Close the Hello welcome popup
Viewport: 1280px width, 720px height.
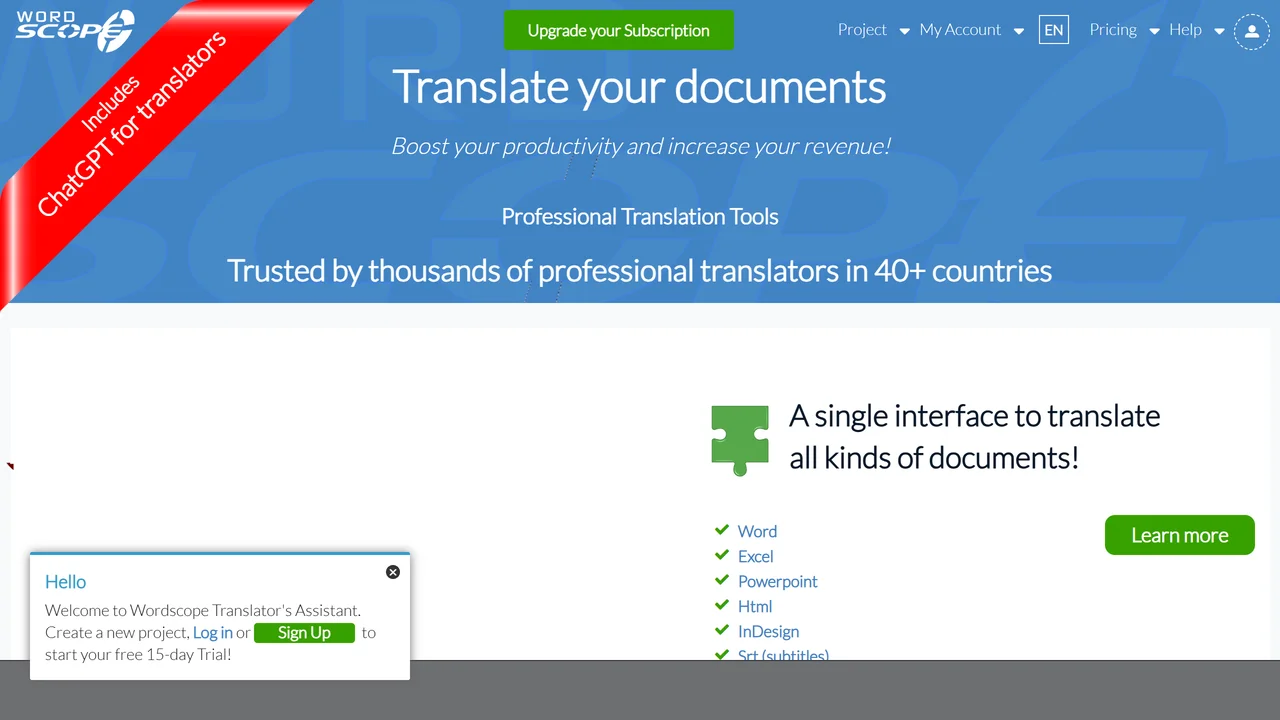393,572
